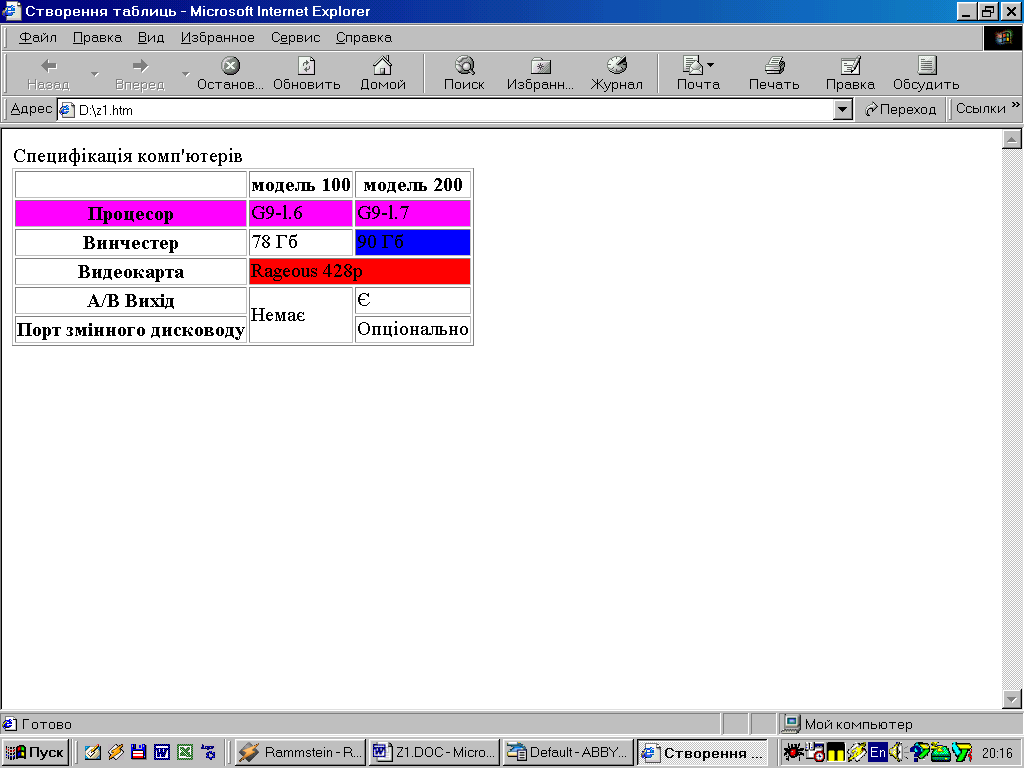The image size is (1024, 768).
Task: Click the scrollbar down arrow
Action: [x=1012, y=699]
